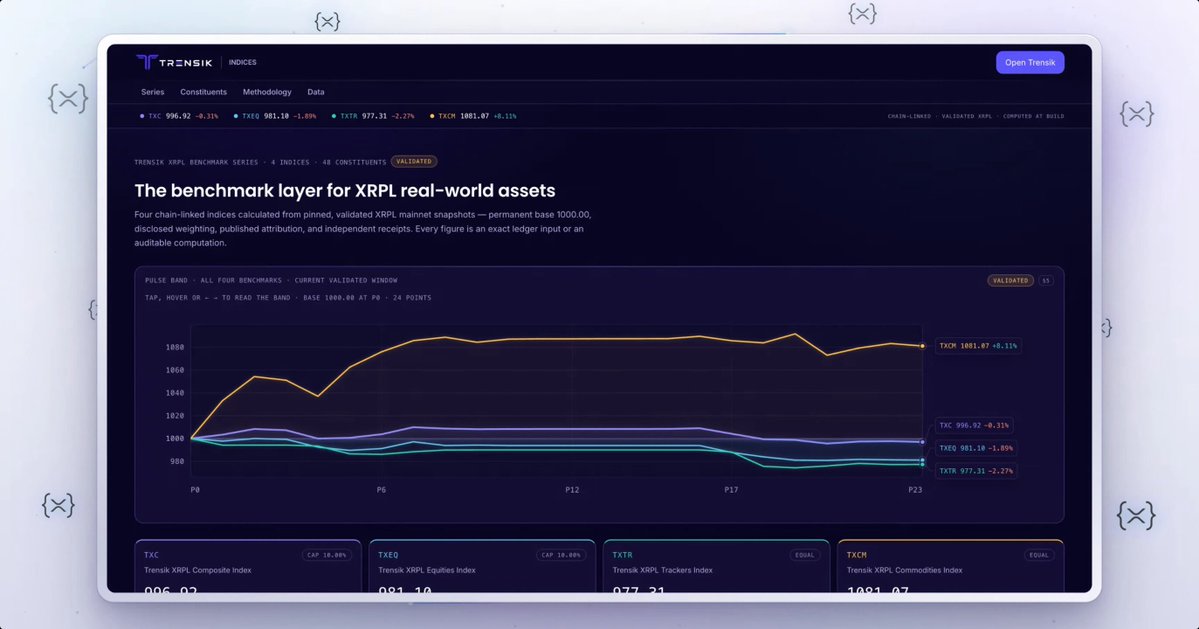Open the Series nav tab
The image size is (1199, 629).
click(x=152, y=92)
